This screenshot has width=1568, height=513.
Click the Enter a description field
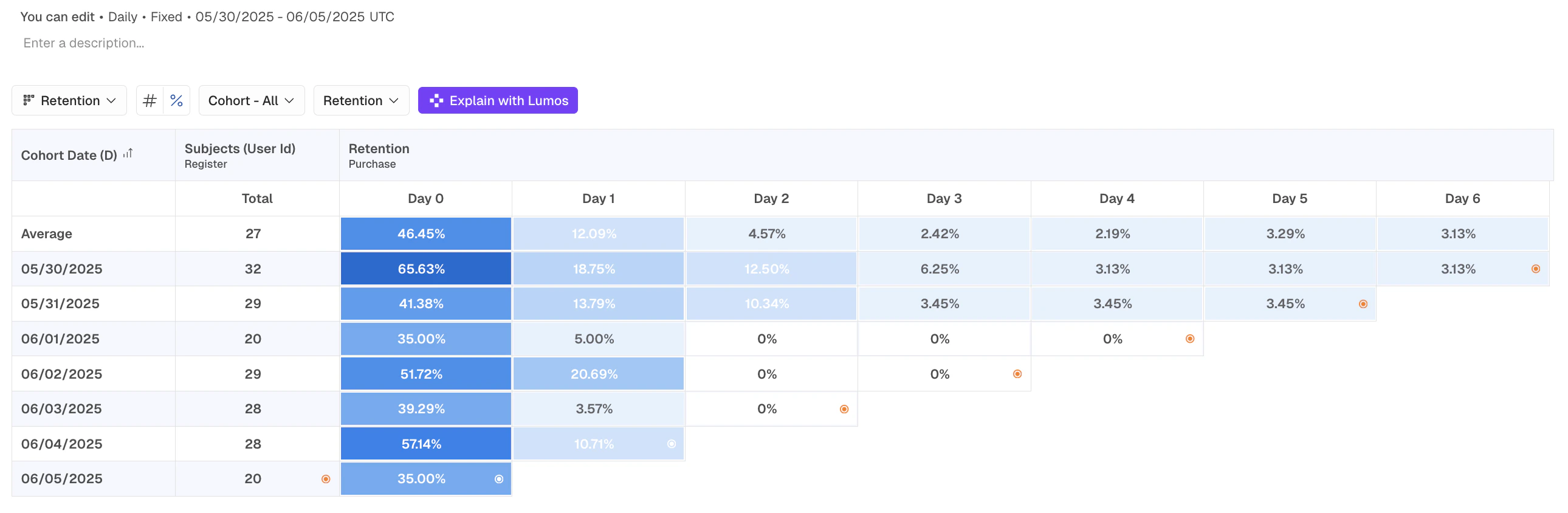[84, 43]
